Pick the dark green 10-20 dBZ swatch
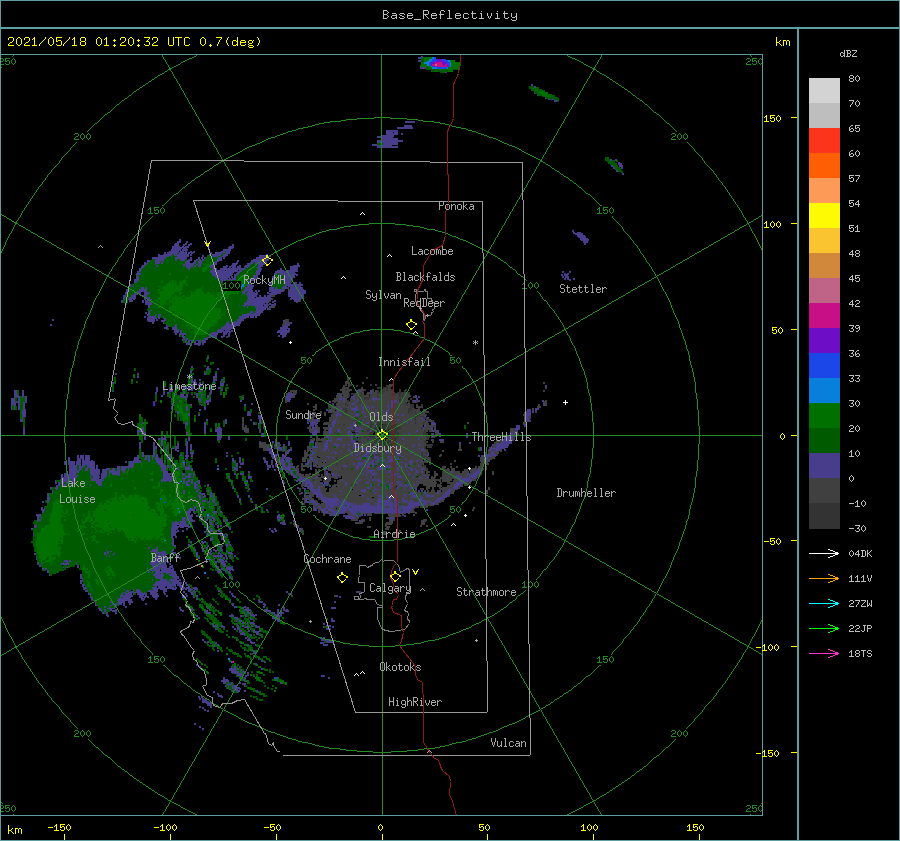The width and height of the screenshot is (900, 841). (824, 441)
